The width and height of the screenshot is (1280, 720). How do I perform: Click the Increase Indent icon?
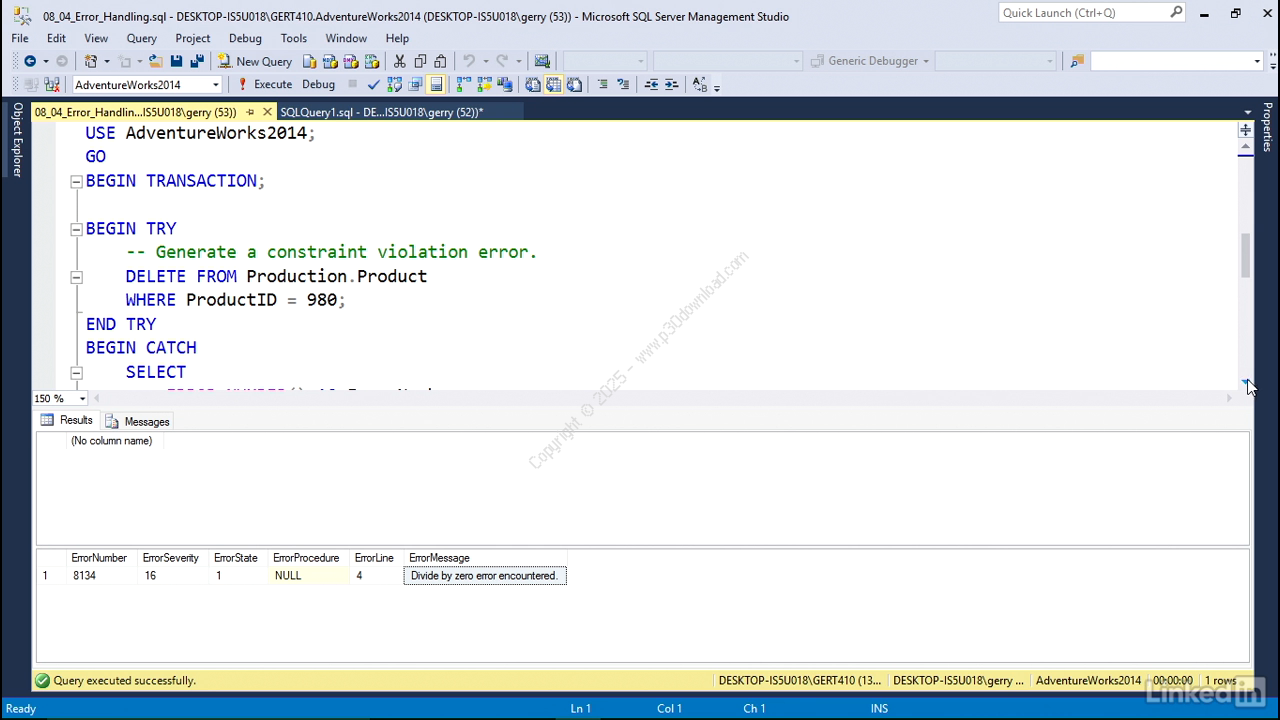671,85
